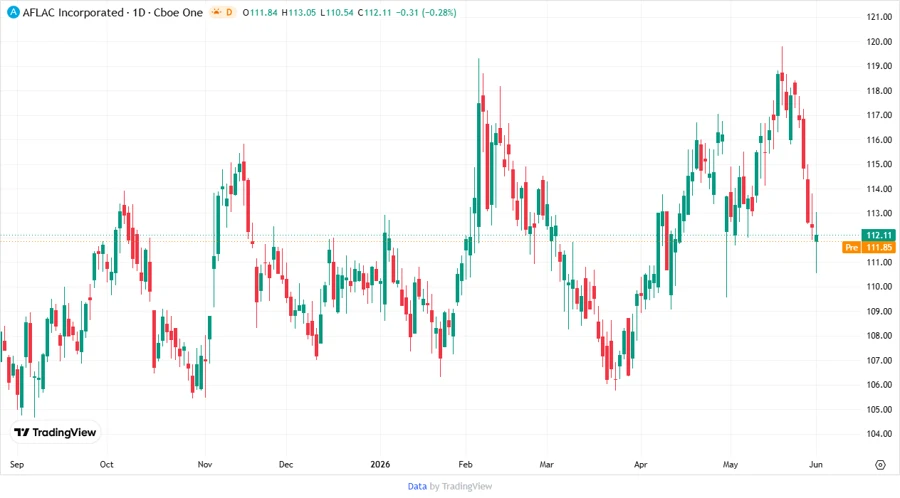The image size is (900, 498).
Task: Click the '2026' label on the time axis
Action: 380,464
